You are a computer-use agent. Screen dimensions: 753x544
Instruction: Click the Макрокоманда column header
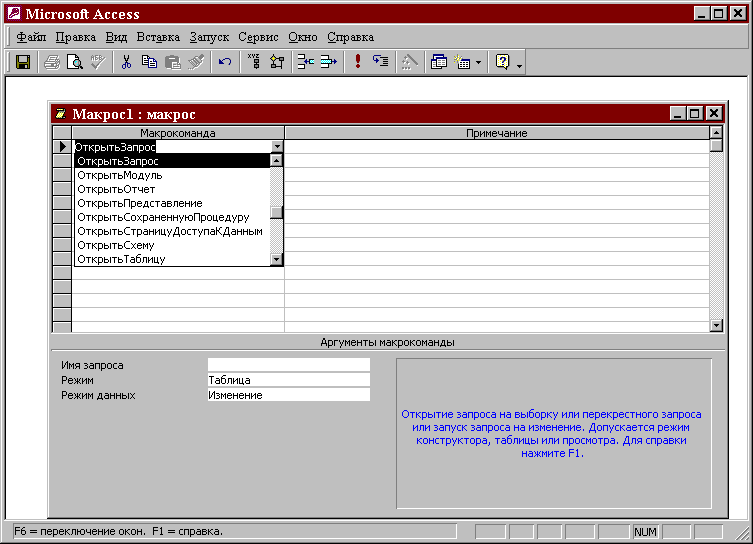178,133
